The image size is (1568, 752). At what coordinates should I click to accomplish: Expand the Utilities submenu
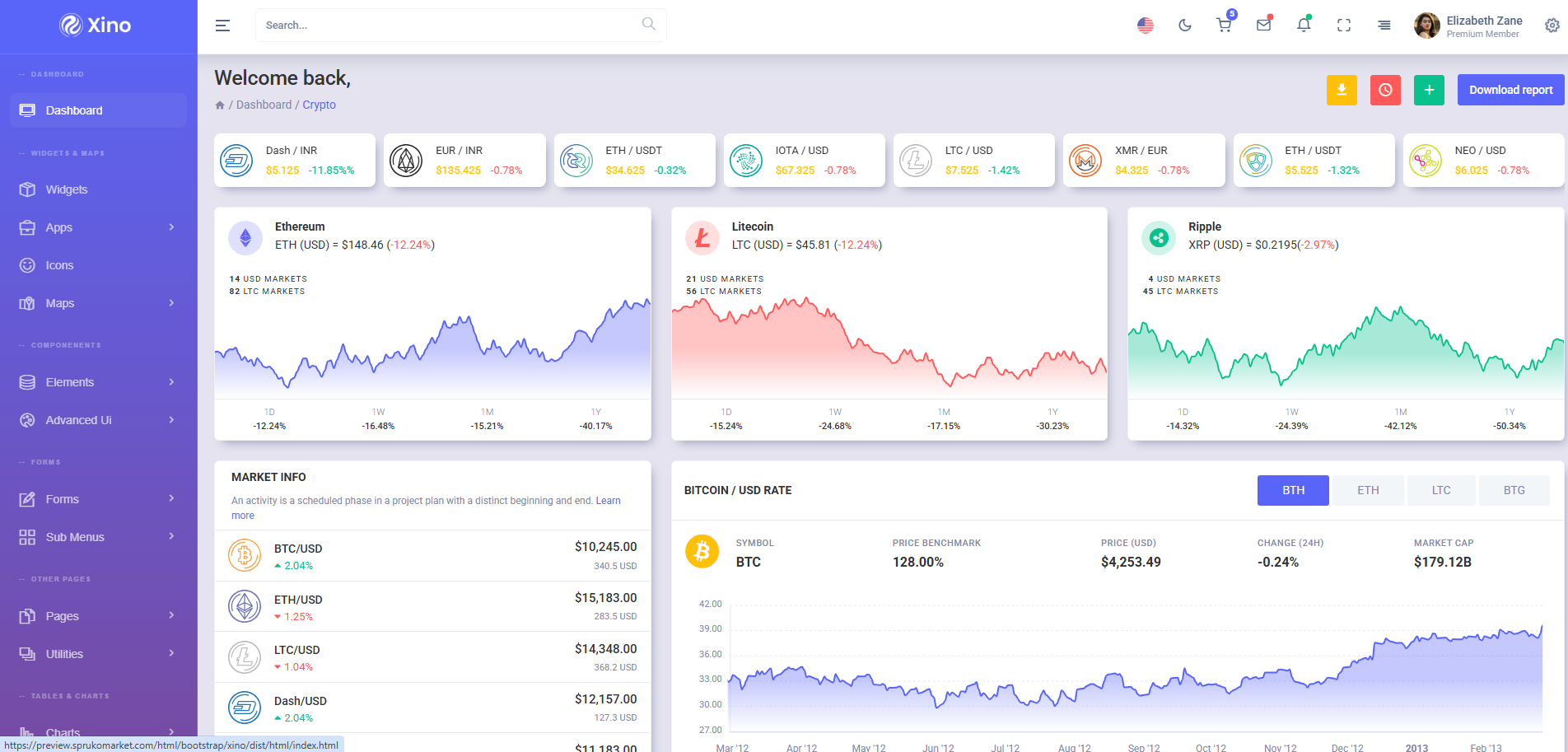click(98, 654)
